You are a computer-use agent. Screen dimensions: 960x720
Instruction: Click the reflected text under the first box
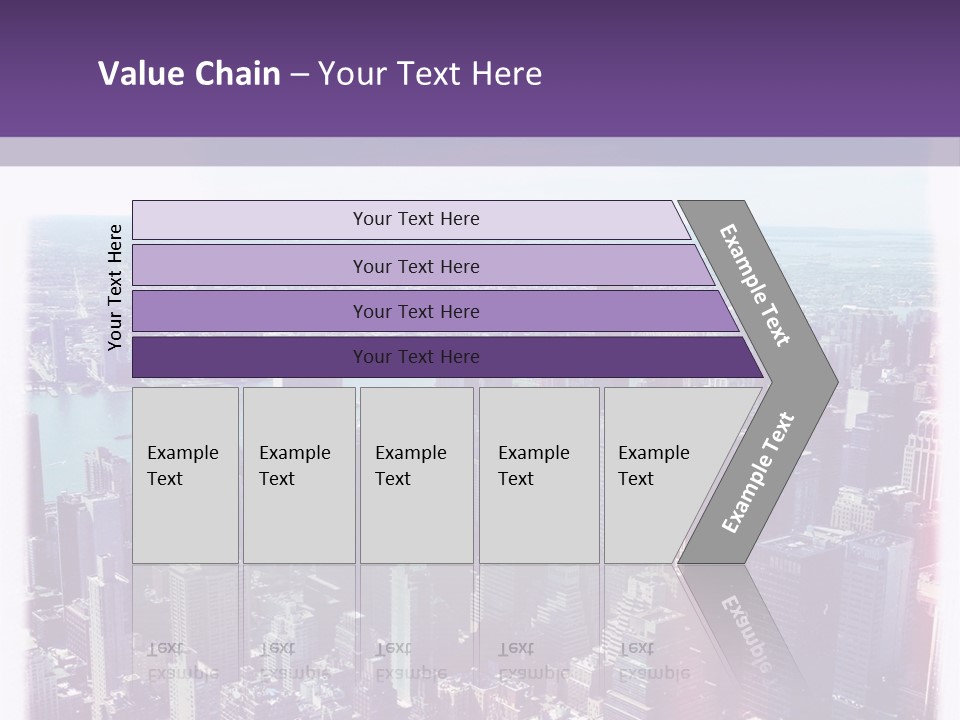(183, 660)
